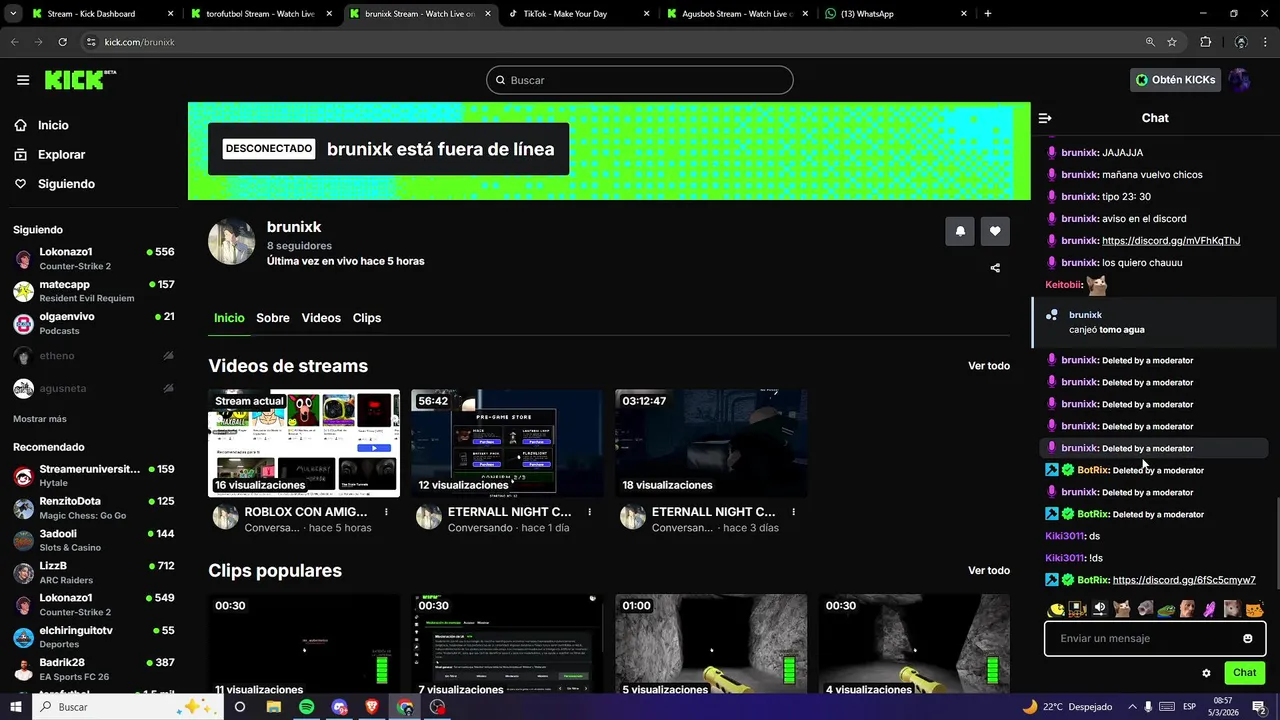Open RenzitoDota recommended channel
This screenshot has width=1280, height=720.
[x=94, y=508]
